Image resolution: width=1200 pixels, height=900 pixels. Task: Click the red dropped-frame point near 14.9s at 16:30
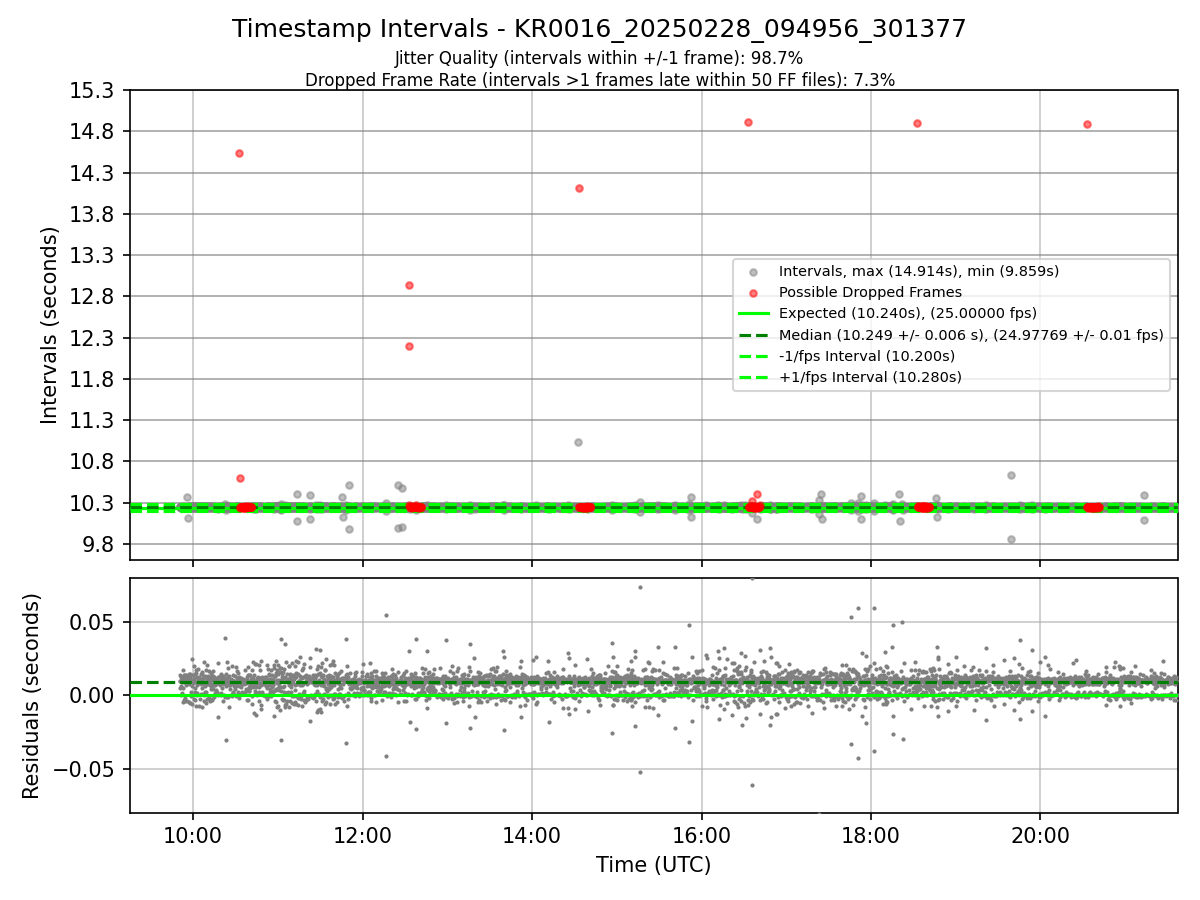click(x=748, y=122)
